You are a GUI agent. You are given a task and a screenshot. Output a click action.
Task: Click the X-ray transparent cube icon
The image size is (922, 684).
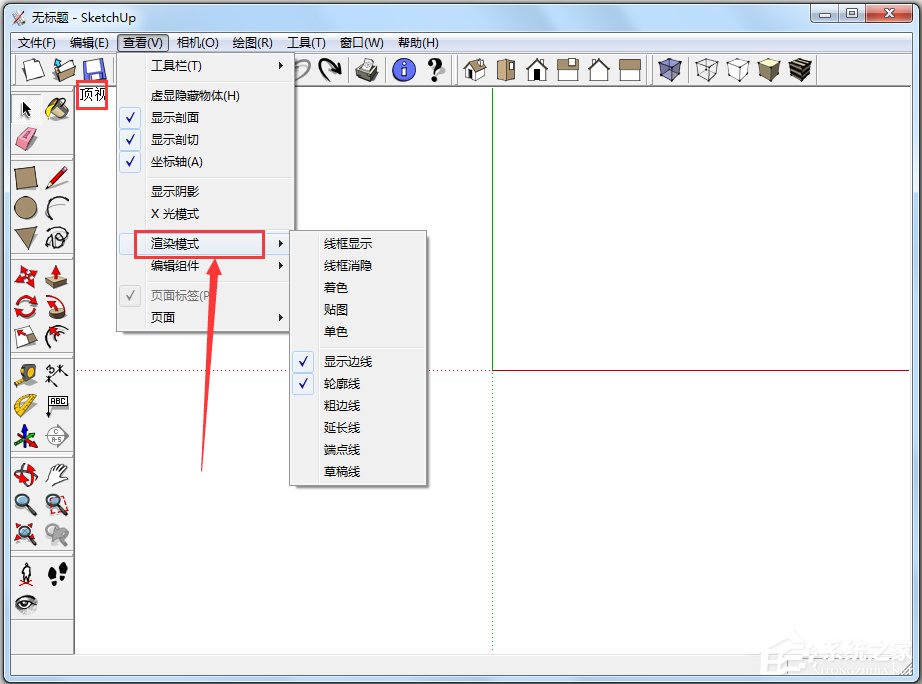(670, 70)
